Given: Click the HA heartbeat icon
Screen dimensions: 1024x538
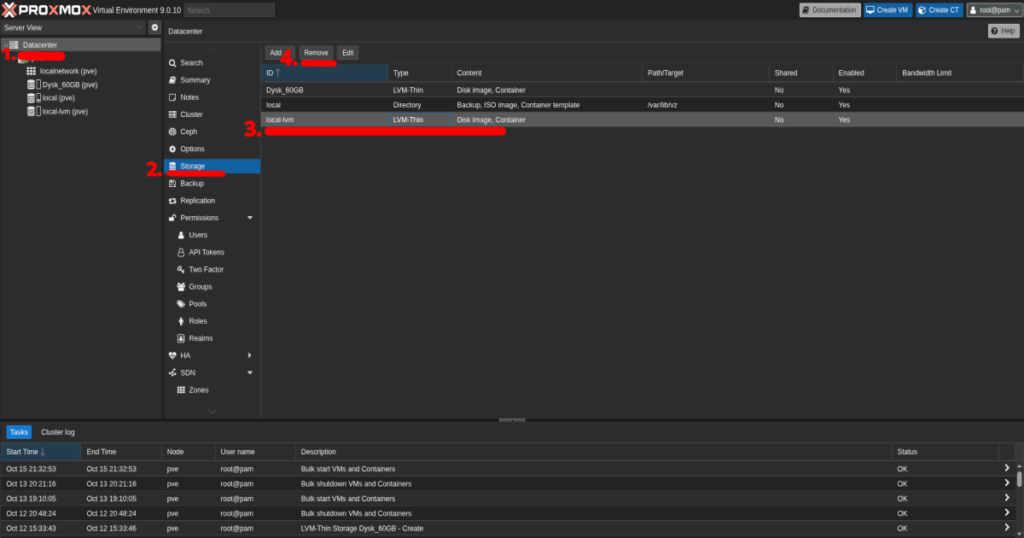Looking at the screenshot, I should tap(172, 356).
